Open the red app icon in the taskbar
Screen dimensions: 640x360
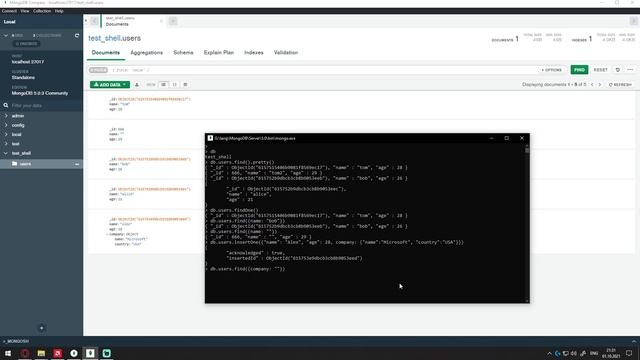click(58, 353)
